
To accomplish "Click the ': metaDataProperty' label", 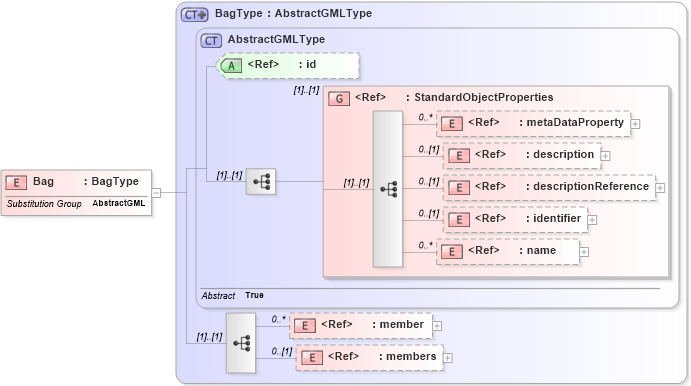I will click(572, 122).
